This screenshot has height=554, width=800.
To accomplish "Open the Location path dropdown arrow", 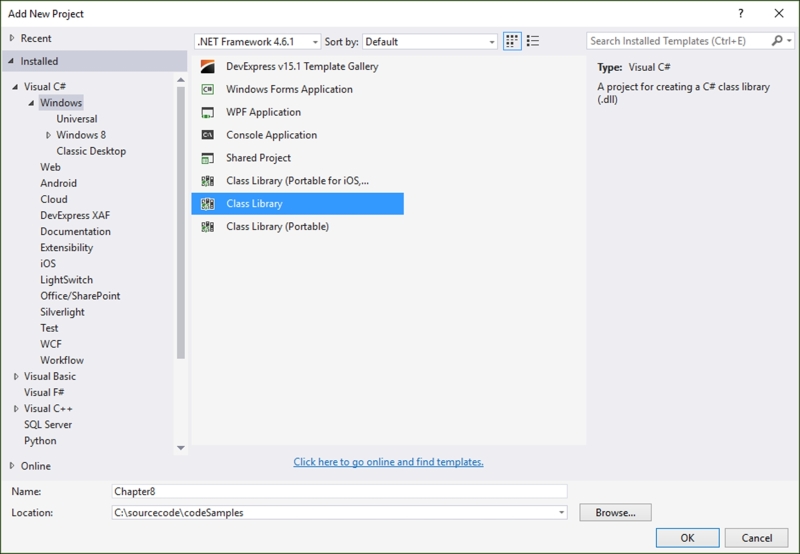I will (561, 512).
